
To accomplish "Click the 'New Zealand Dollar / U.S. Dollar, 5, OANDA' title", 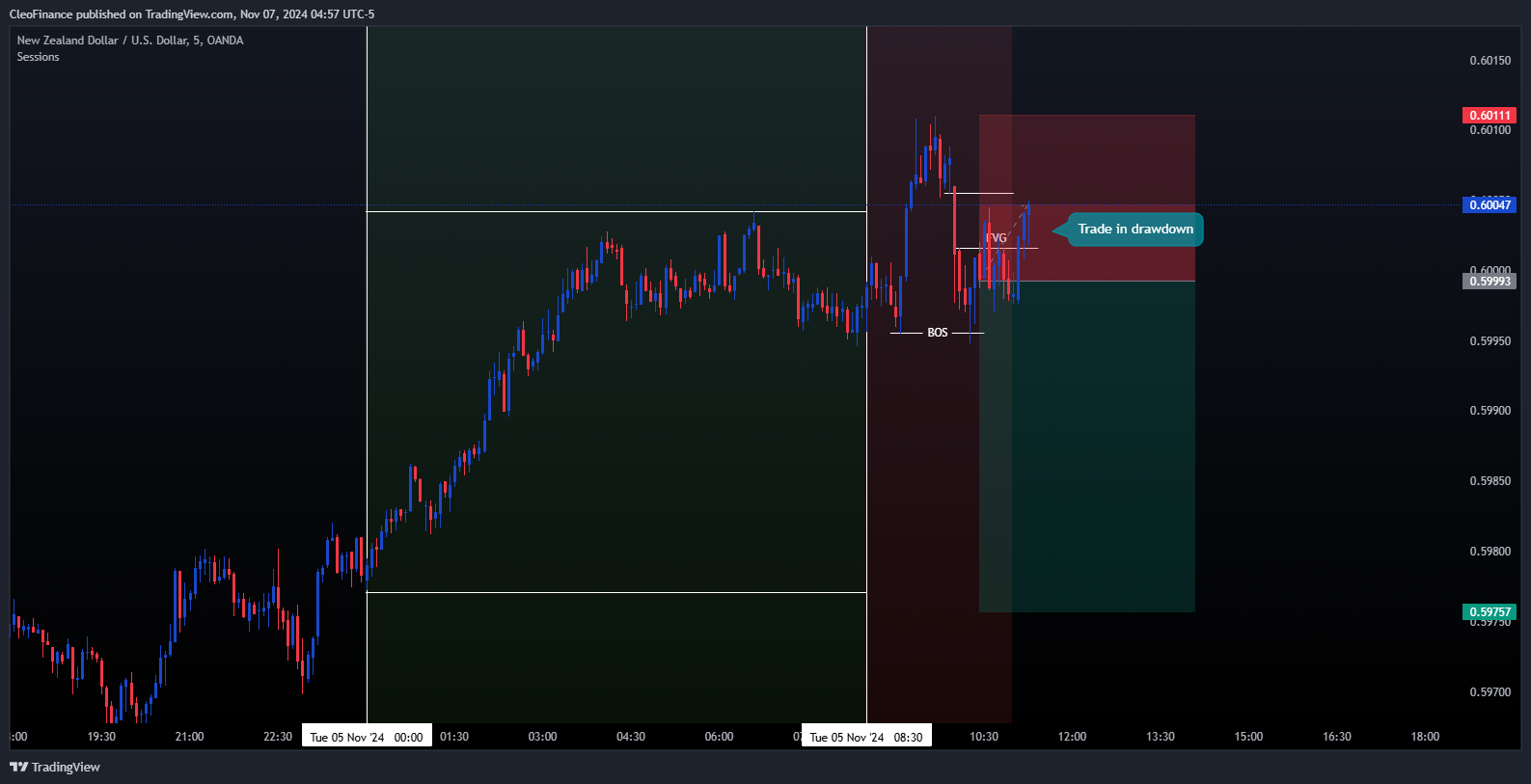I will tap(130, 41).
